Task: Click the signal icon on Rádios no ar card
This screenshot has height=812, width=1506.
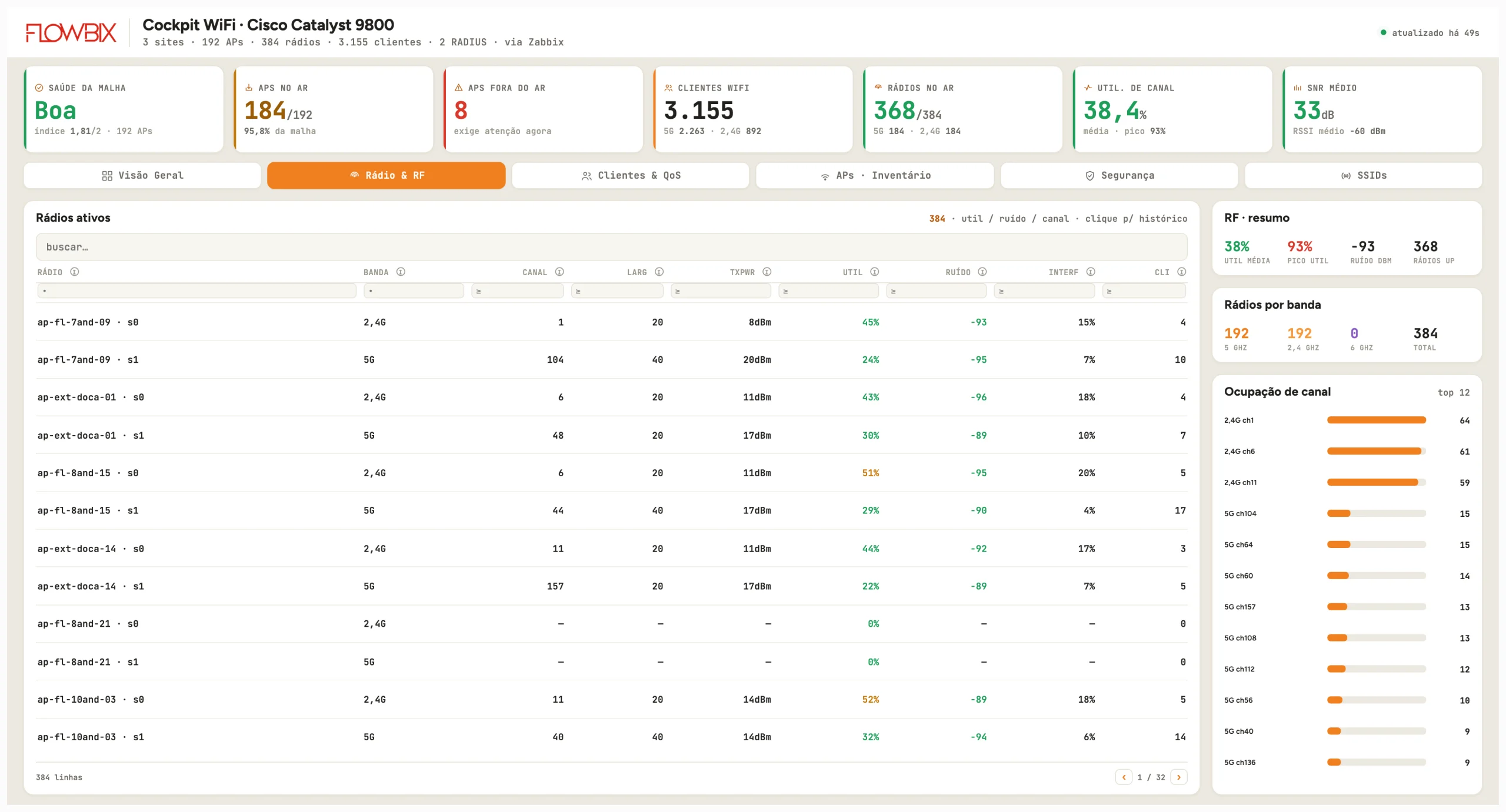Action: click(878, 87)
